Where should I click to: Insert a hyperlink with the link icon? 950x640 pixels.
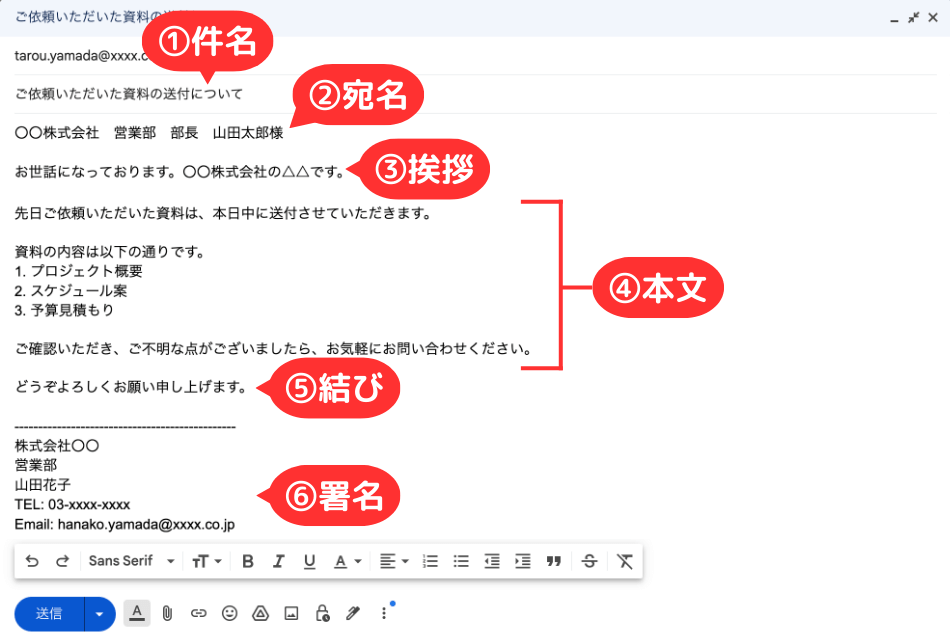click(x=198, y=613)
